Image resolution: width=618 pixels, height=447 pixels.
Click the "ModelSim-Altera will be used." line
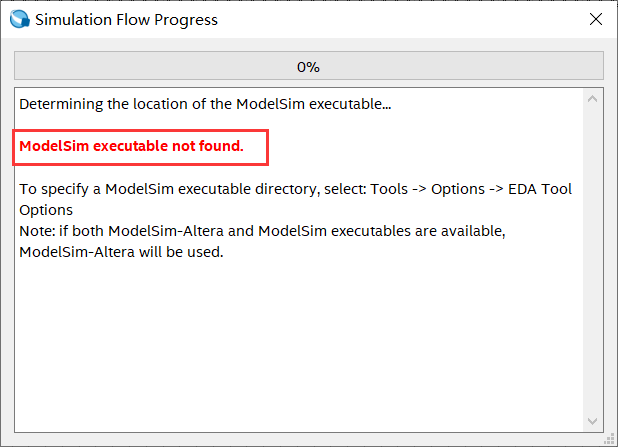(121, 253)
